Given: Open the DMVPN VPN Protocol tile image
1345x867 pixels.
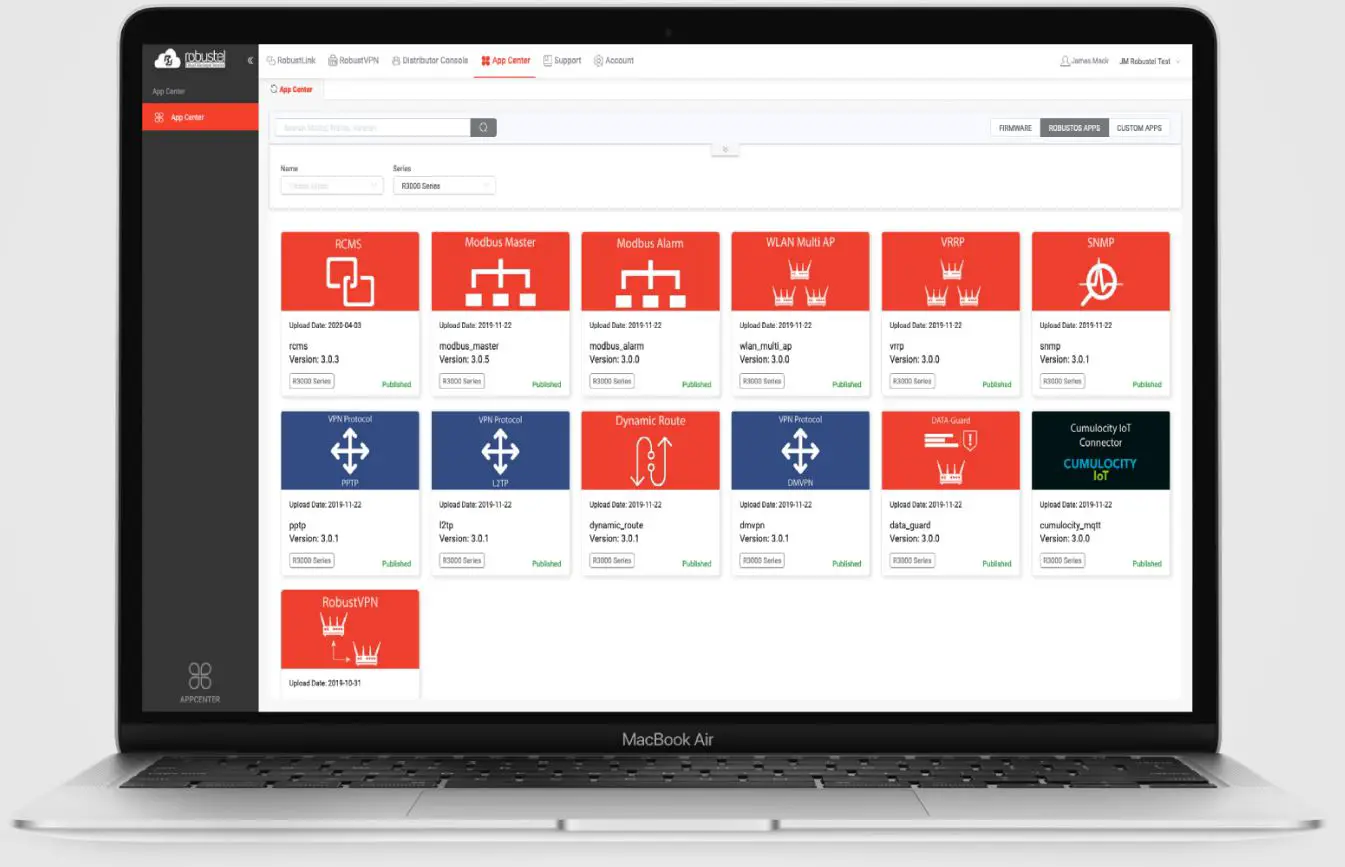Looking at the screenshot, I should click(800, 450).
